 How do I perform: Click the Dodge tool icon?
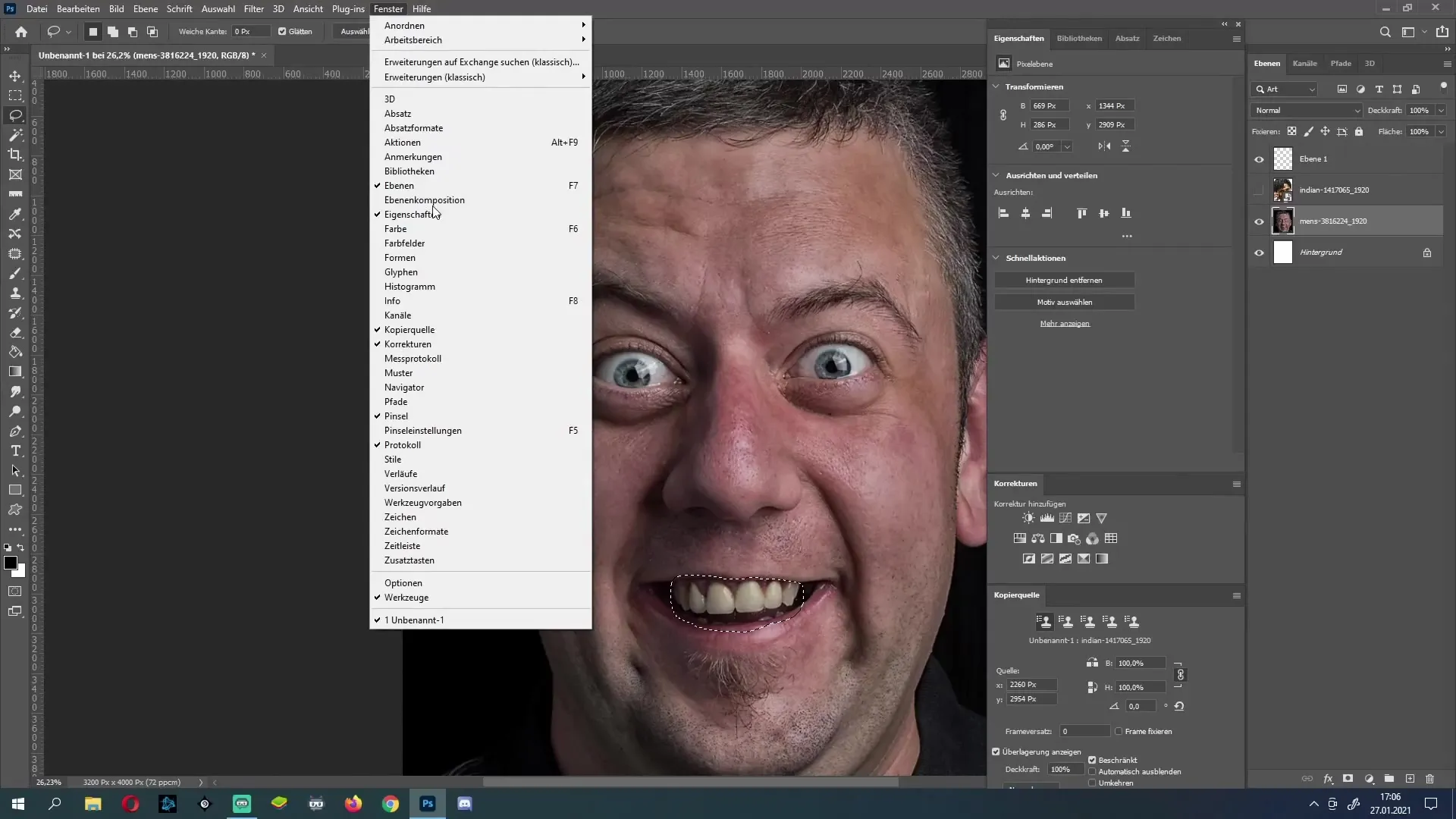pos(15,411)
